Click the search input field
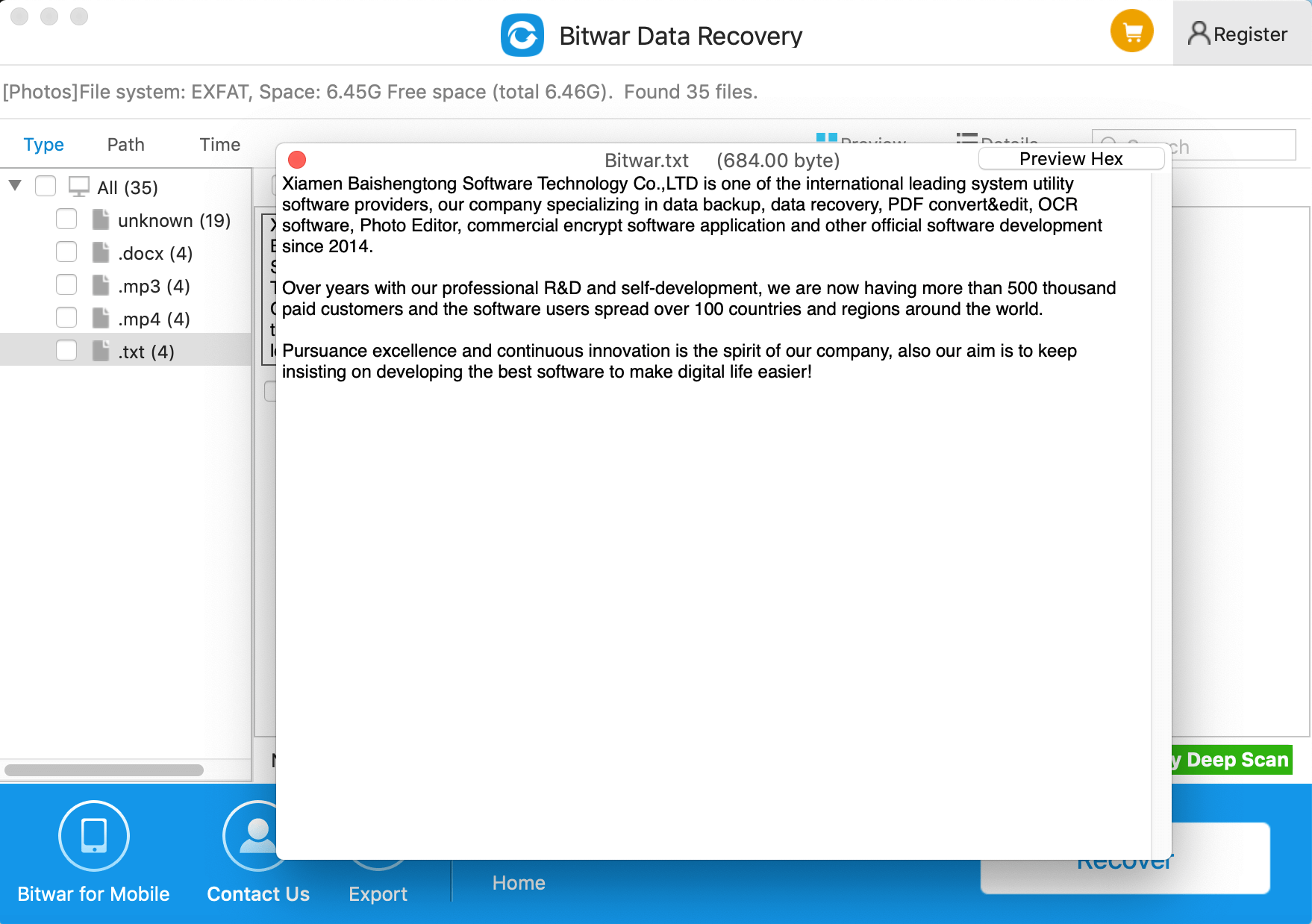 pyautogui.click(x=1194, y=145)
